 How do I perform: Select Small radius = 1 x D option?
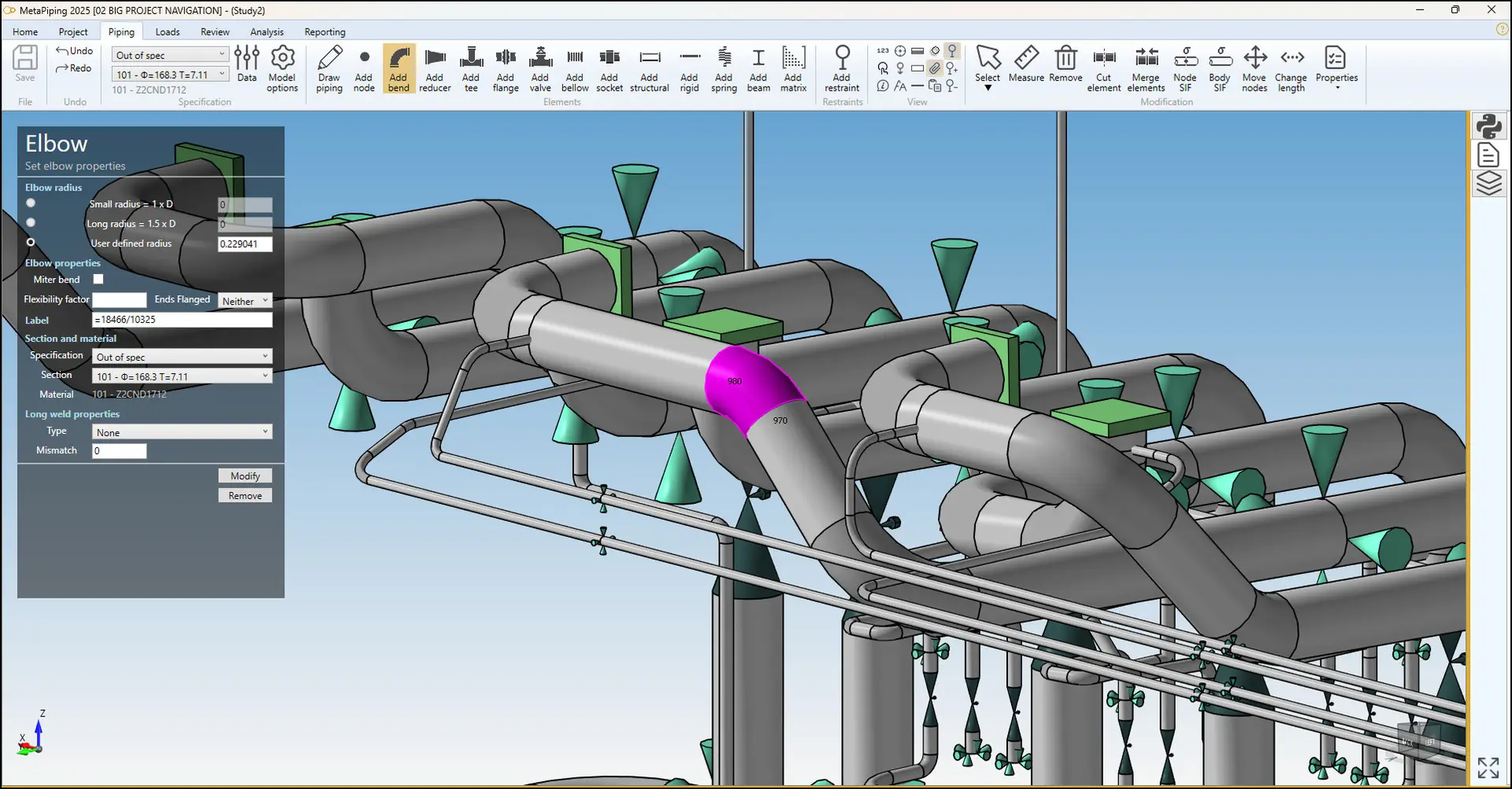tap(31, 203)
